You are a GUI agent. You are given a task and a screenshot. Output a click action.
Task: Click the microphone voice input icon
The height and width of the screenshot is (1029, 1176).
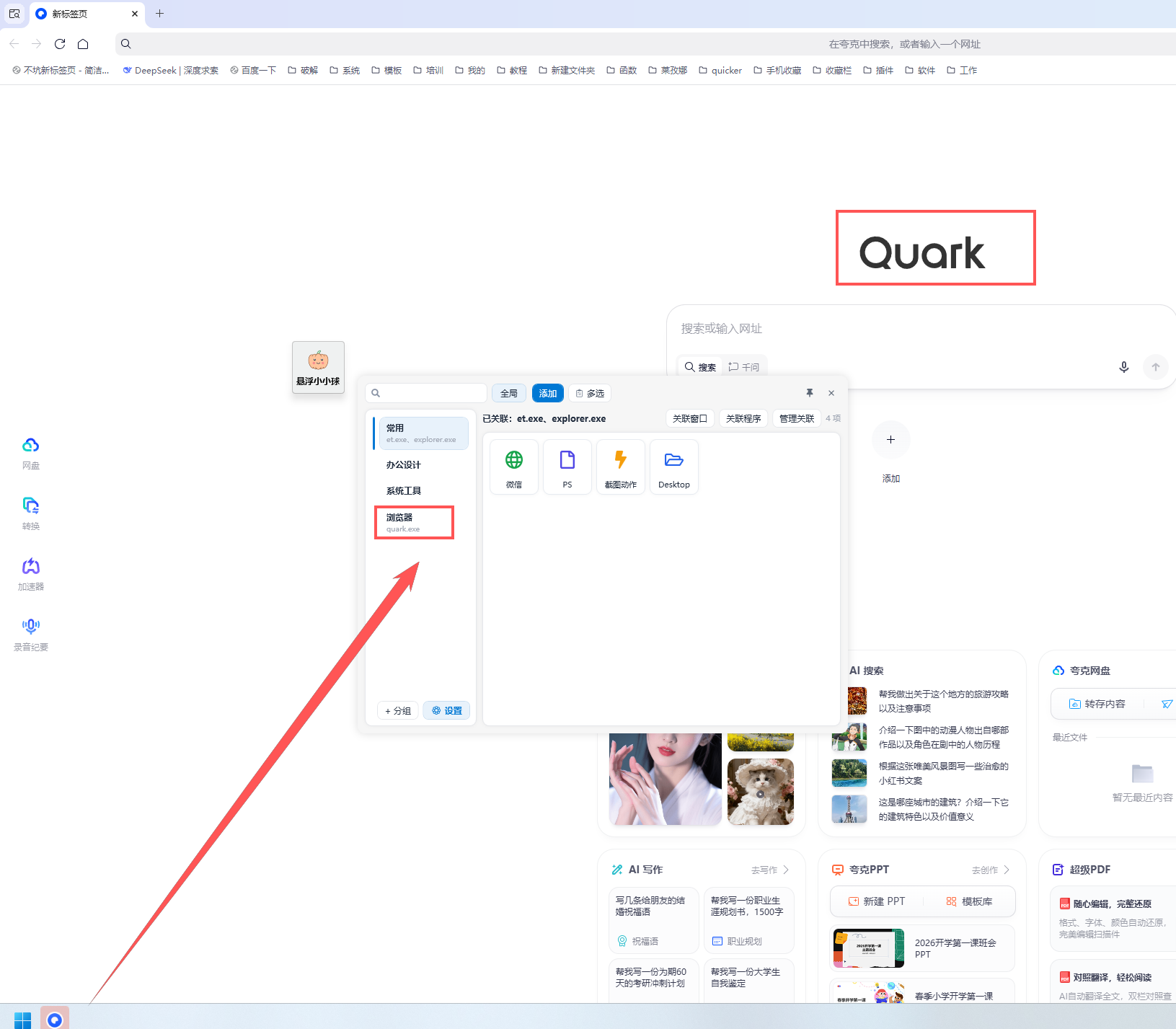1123,367
